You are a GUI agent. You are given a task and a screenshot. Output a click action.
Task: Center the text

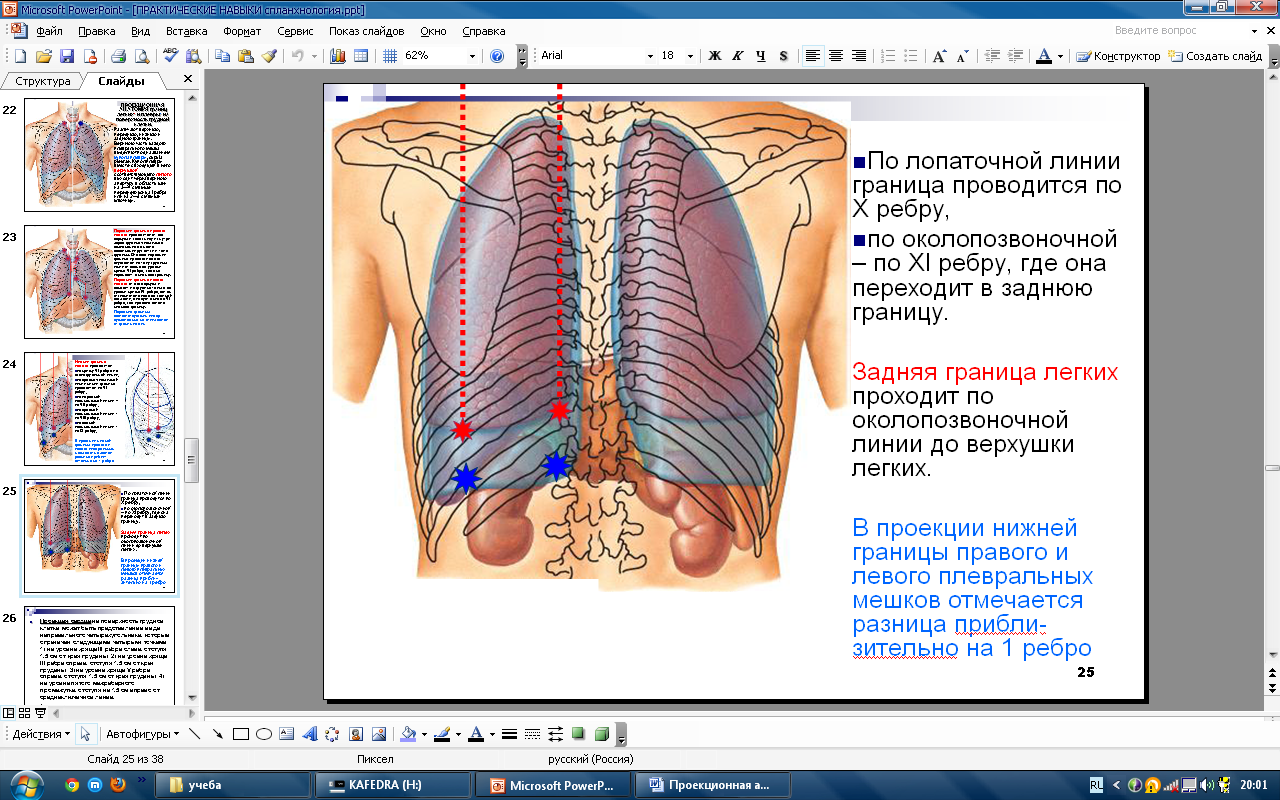(836, 56)
